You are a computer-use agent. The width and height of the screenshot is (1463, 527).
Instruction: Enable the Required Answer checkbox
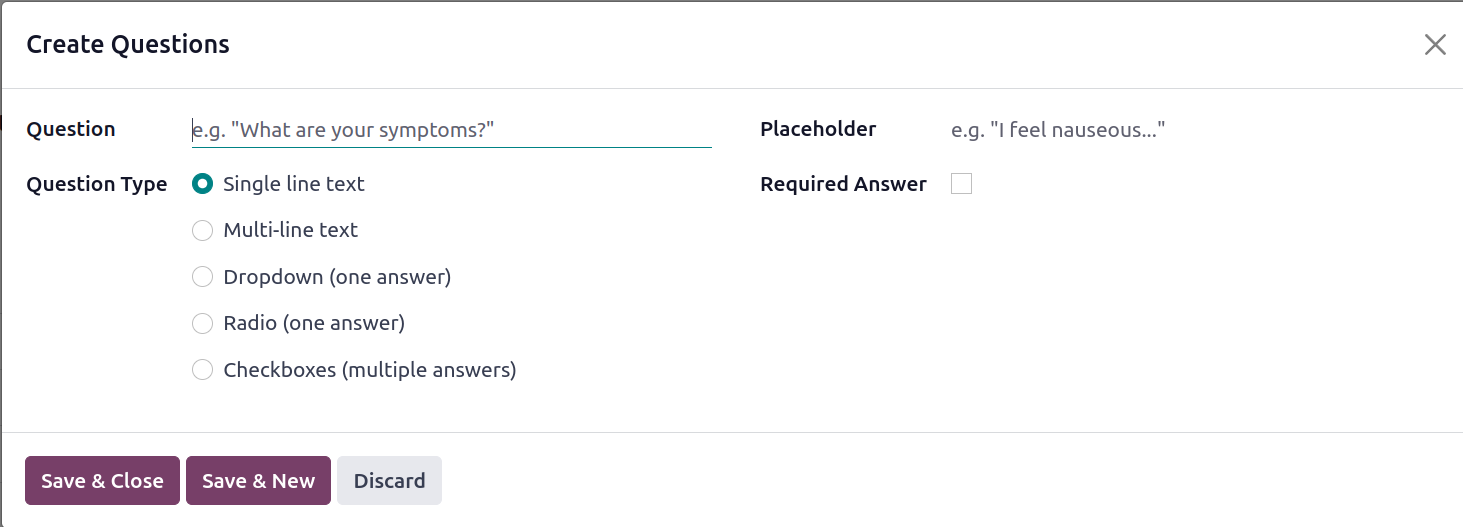pos(961,184)
